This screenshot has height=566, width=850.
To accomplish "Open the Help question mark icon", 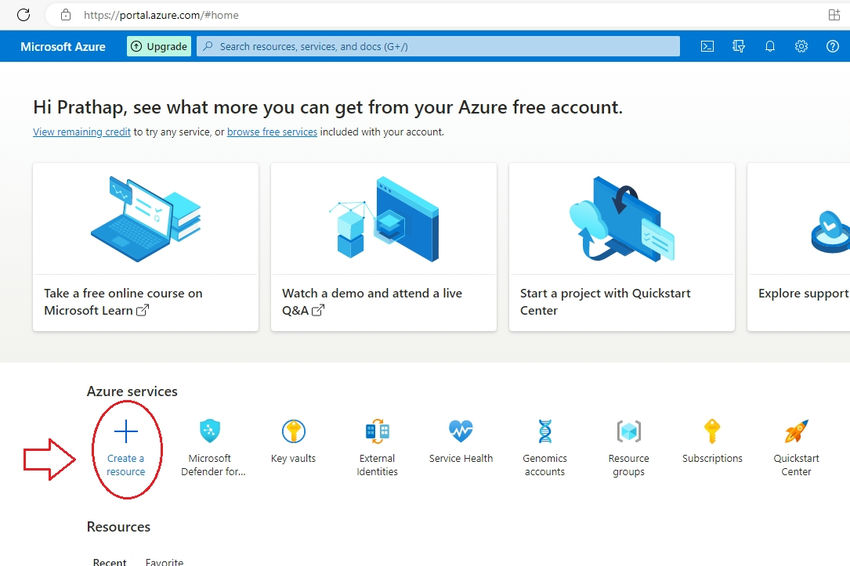I will click(x=832, y=46).
